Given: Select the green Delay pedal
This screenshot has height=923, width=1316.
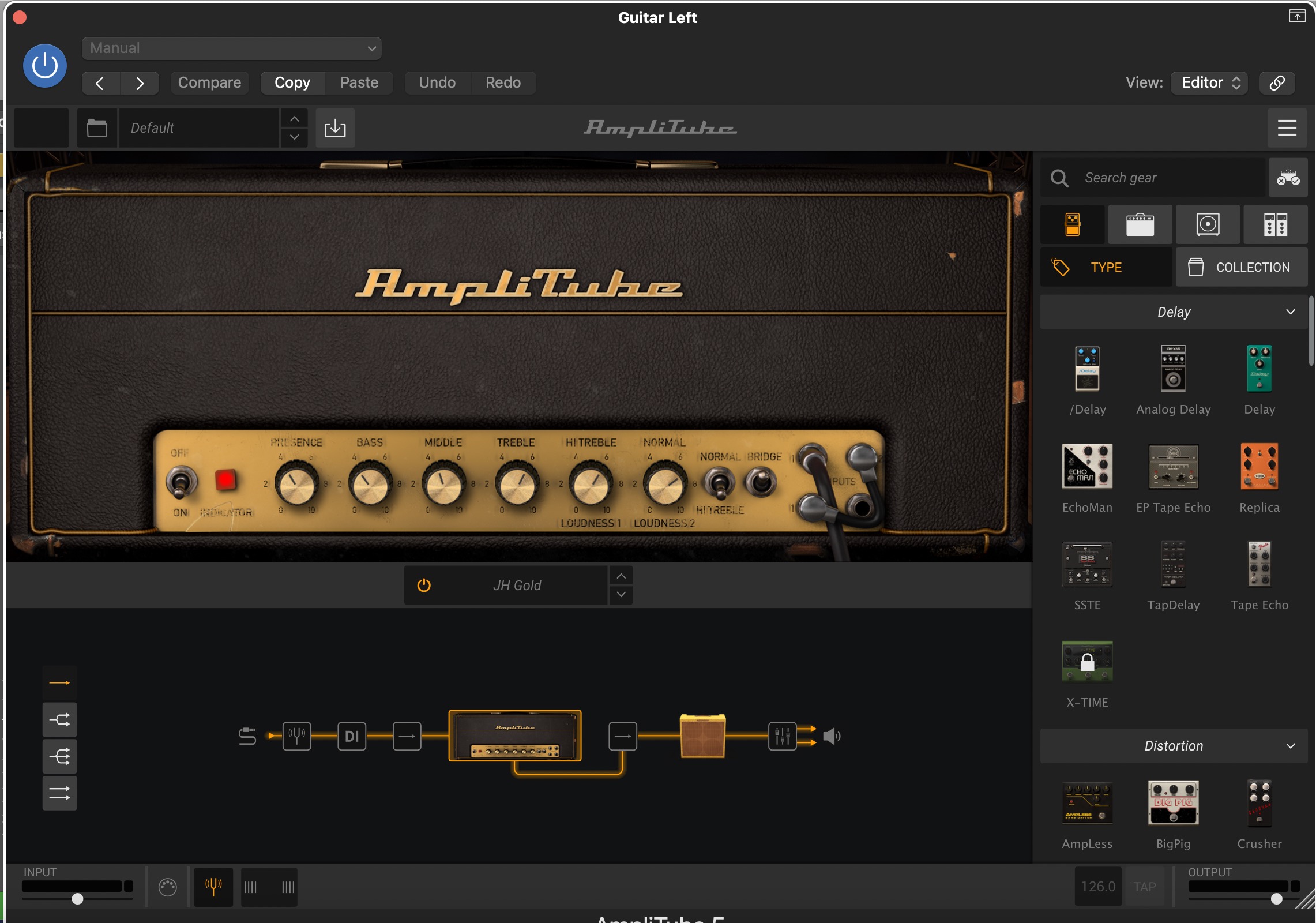Looking at the screenshot, I should (x=1259, y=369).
